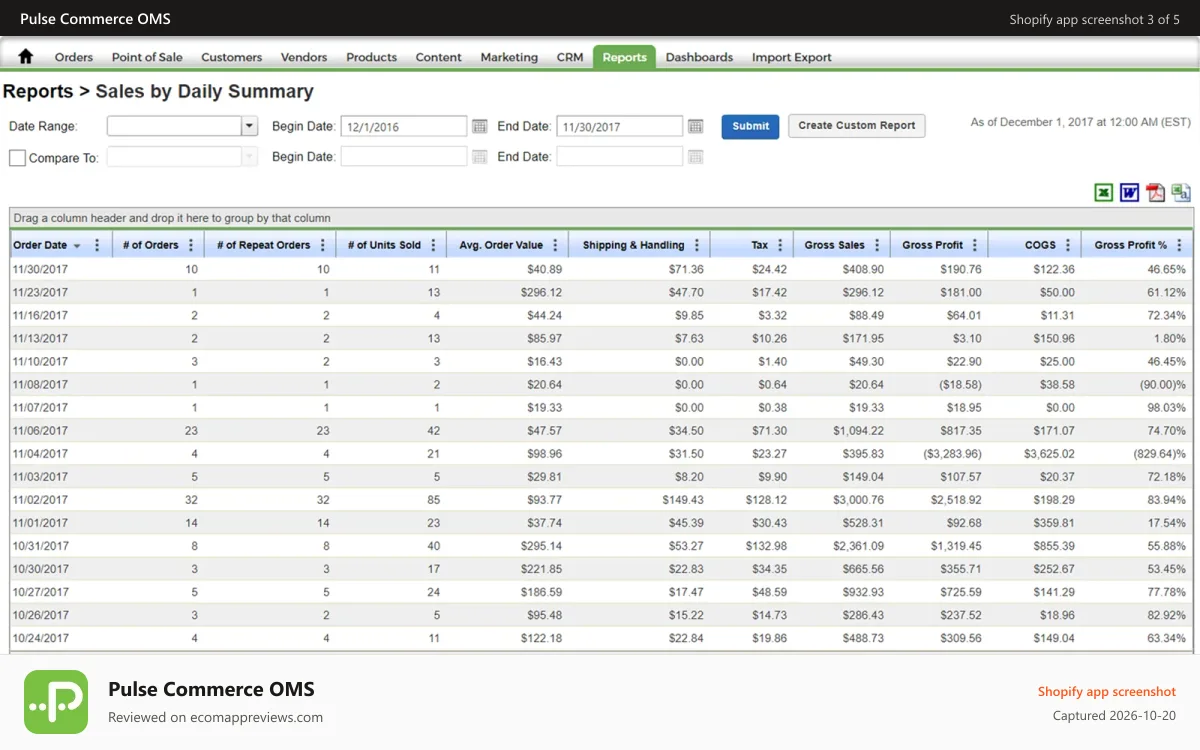Click the main End Date input field
The height and width of the screenshot is (750, 1200).
pos(620,126)
